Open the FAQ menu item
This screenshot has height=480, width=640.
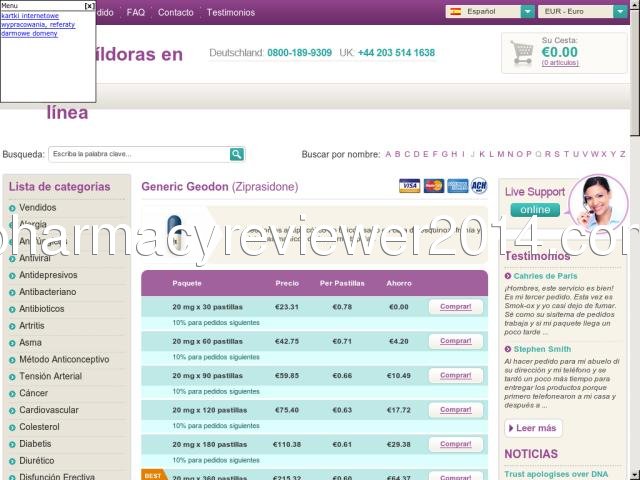pos(136,12)
